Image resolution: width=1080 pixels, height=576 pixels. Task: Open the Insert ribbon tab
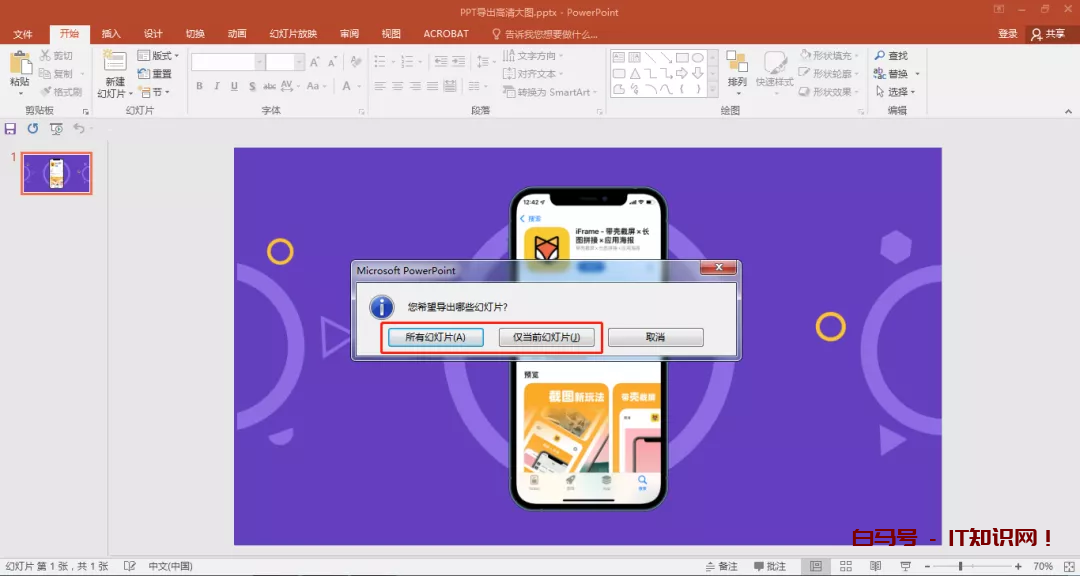(x=111, y=33)
